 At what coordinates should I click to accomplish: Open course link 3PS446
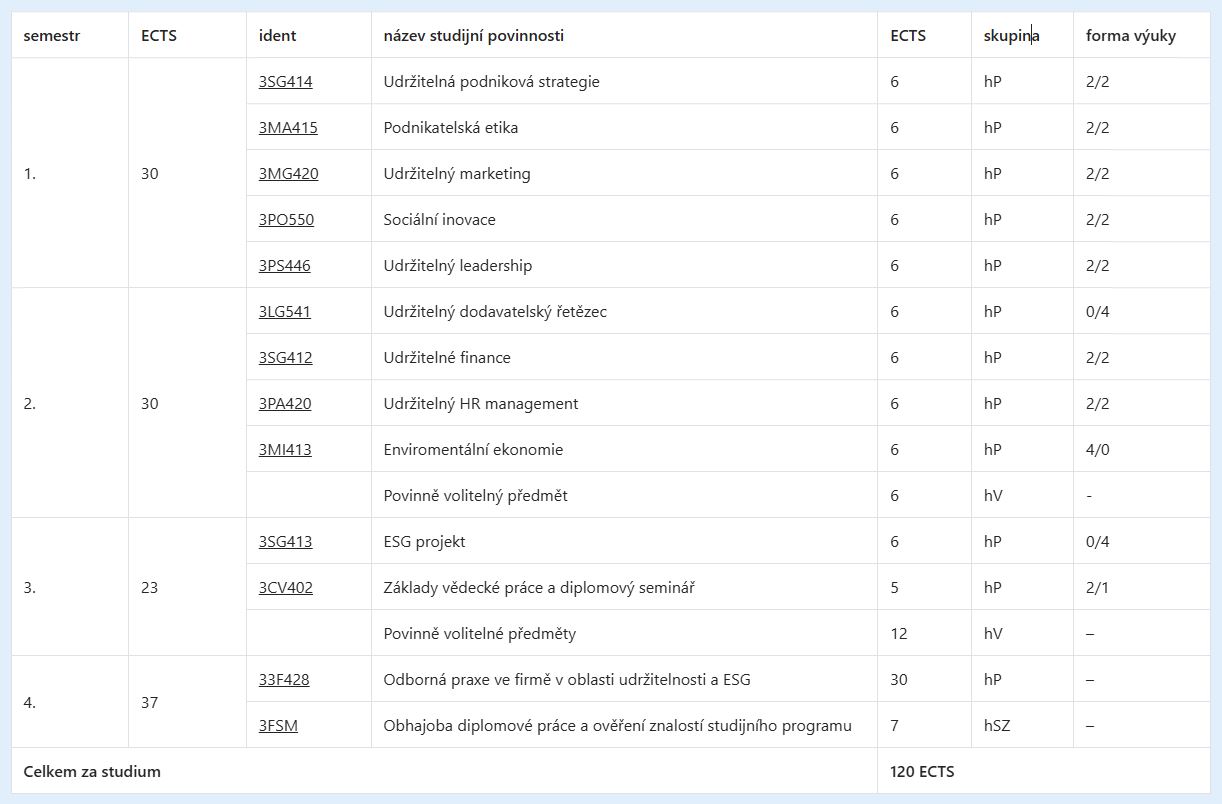tap(285, 266)
